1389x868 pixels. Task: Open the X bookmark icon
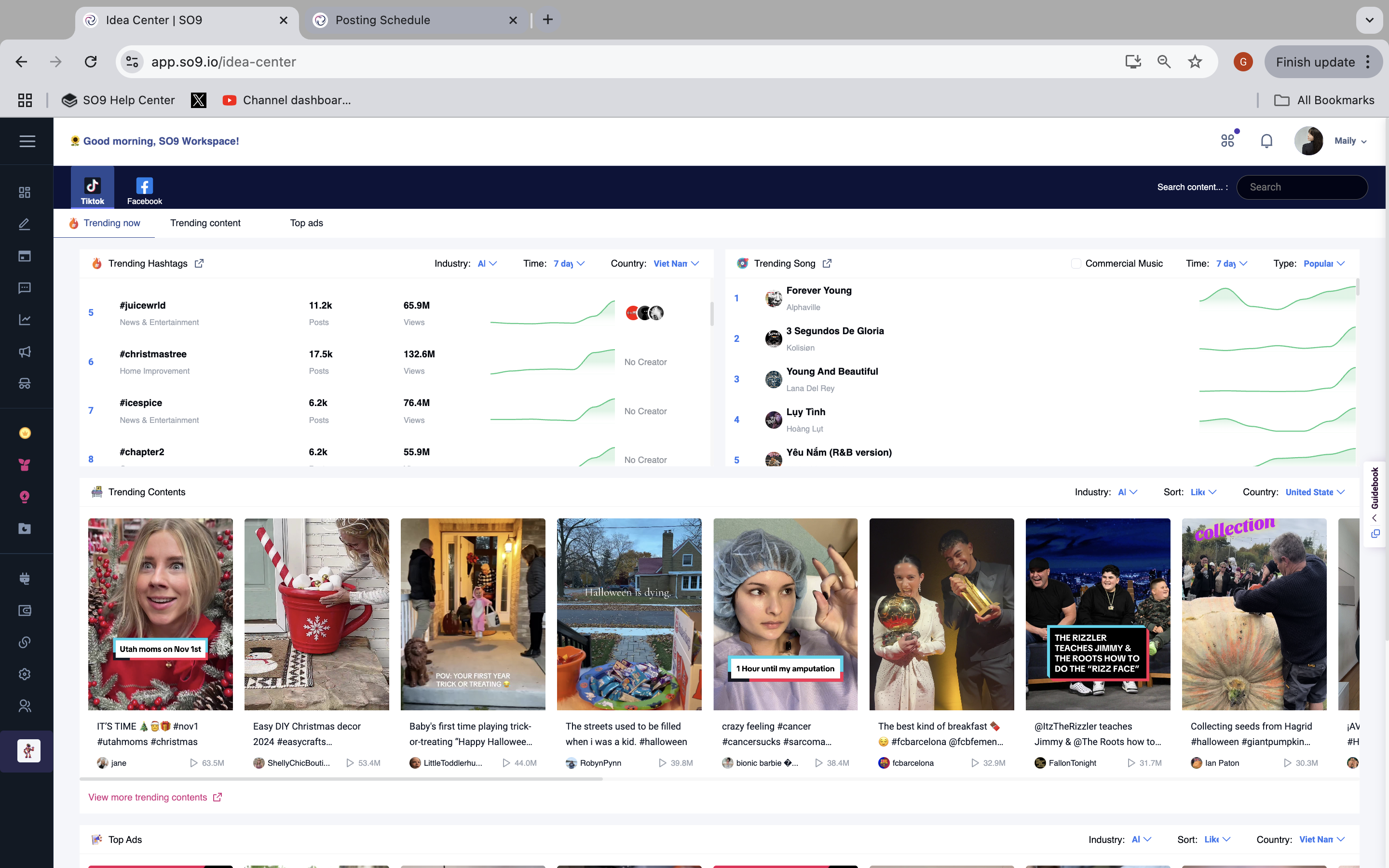[x=199, y=100]
